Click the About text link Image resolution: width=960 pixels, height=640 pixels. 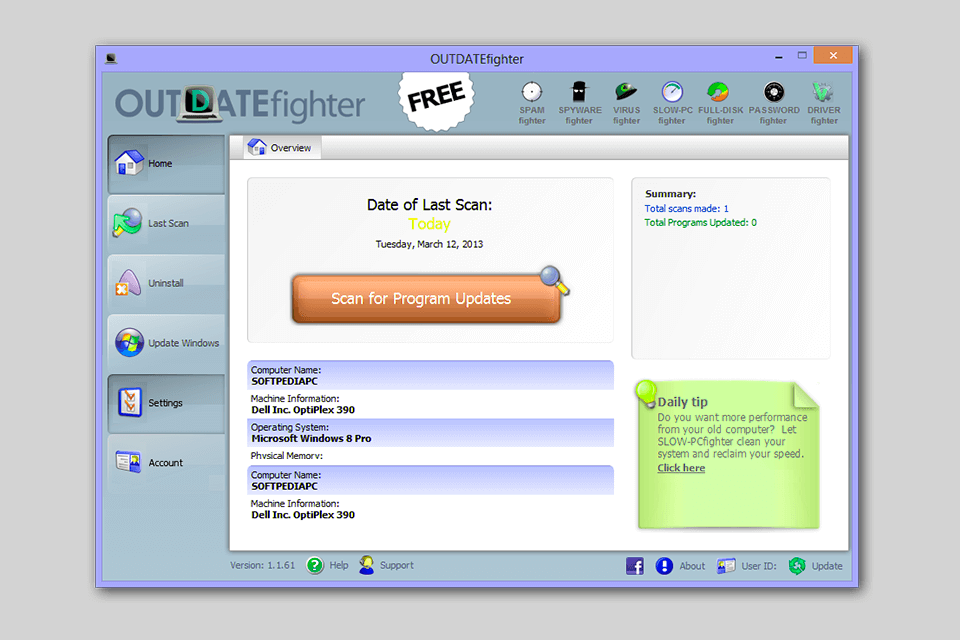click(692, 566)
